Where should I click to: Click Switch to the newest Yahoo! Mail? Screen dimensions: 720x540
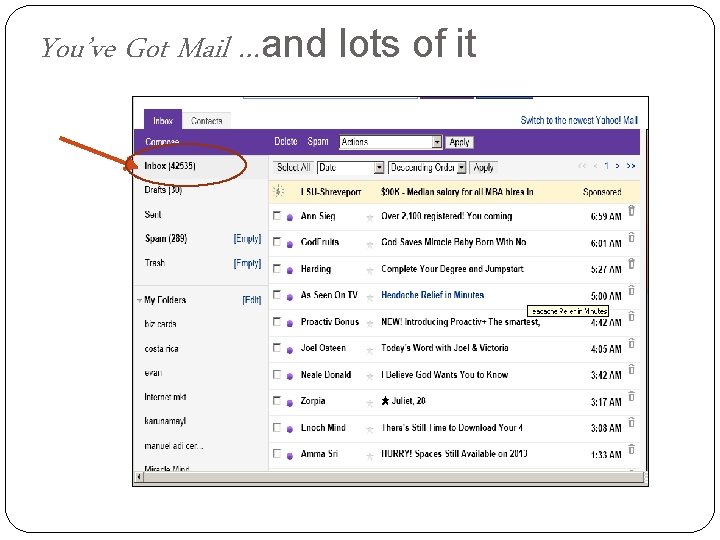tap(579, 120)
